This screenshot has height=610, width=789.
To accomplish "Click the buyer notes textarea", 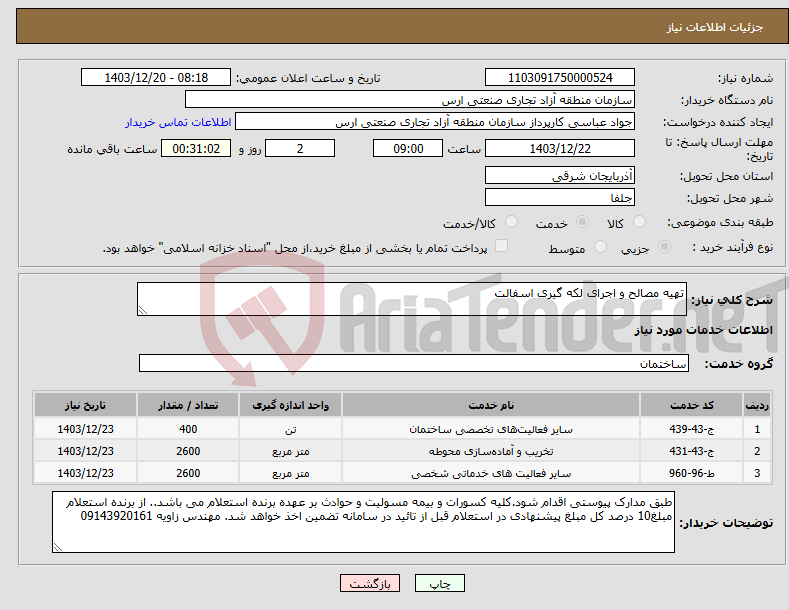I will click(363, 522).
